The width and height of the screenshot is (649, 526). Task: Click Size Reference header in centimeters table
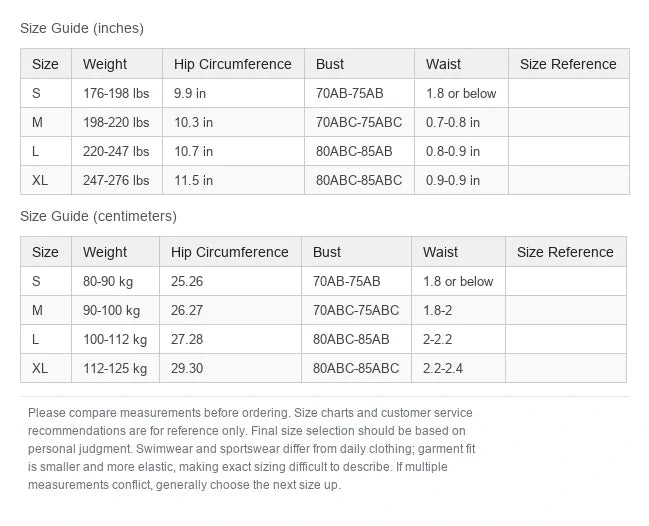tap(565, 252)
